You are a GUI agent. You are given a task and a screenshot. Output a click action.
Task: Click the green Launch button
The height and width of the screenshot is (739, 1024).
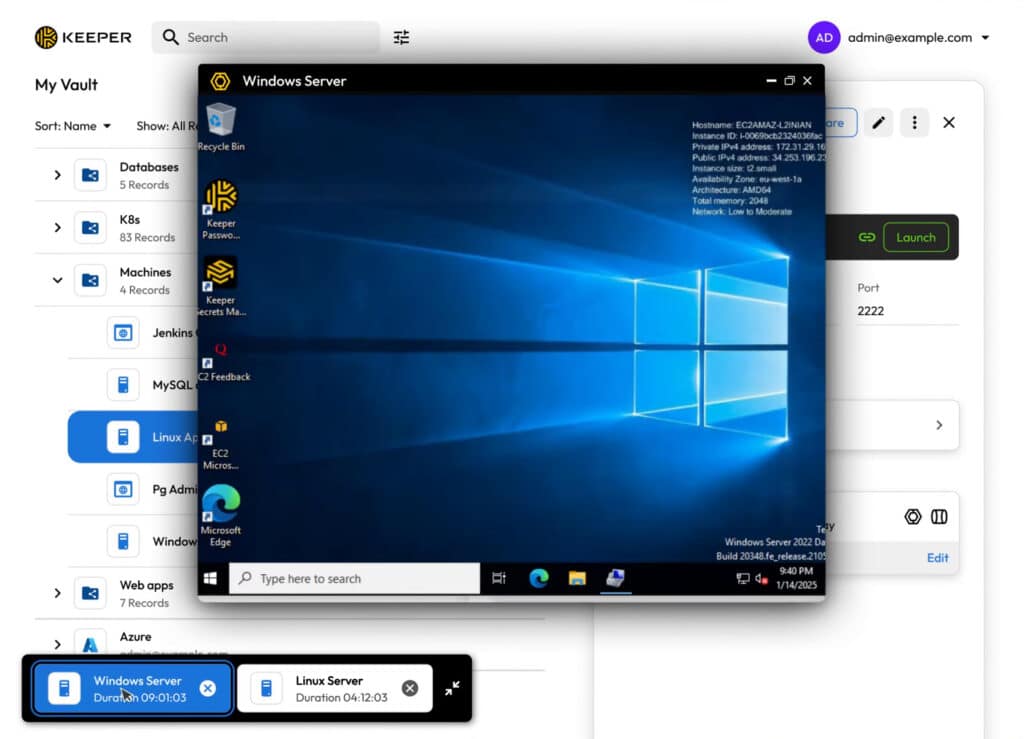916,237
